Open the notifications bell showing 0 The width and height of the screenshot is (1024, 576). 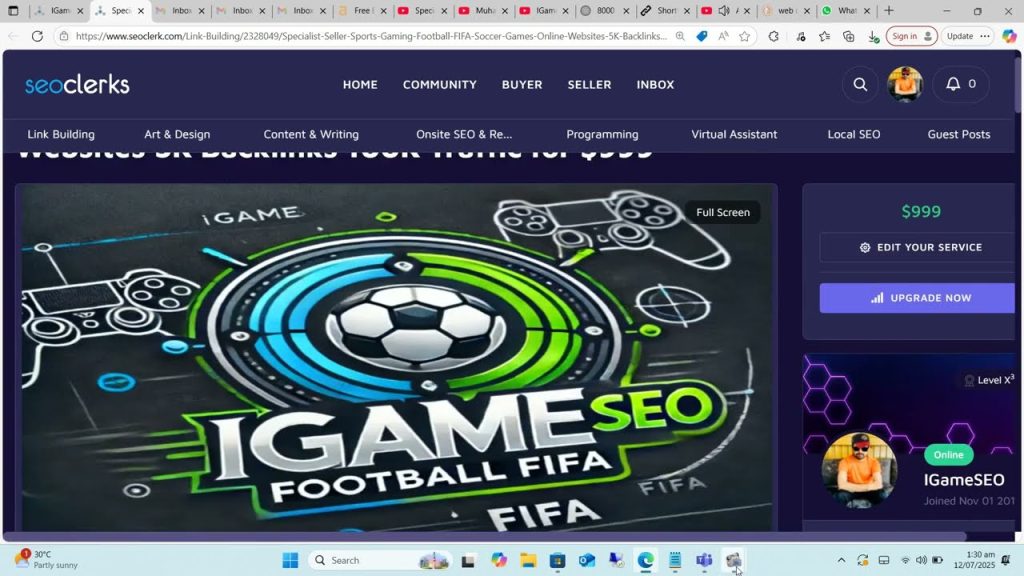(961, 84)
